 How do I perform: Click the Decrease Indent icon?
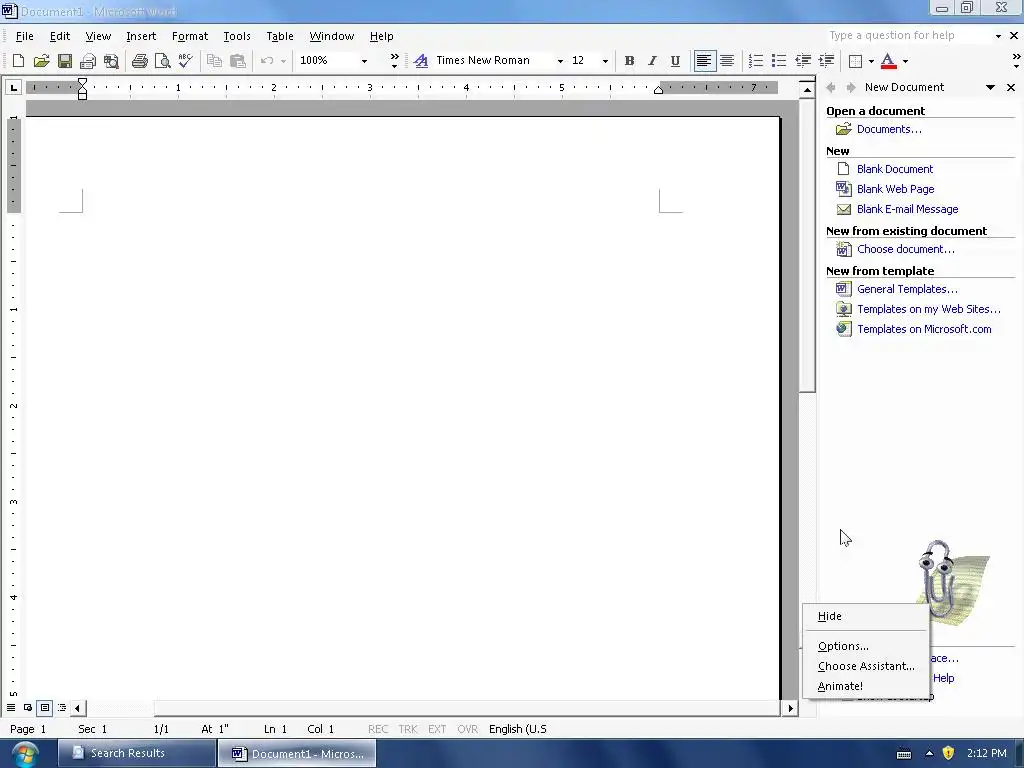click(803, 61)
